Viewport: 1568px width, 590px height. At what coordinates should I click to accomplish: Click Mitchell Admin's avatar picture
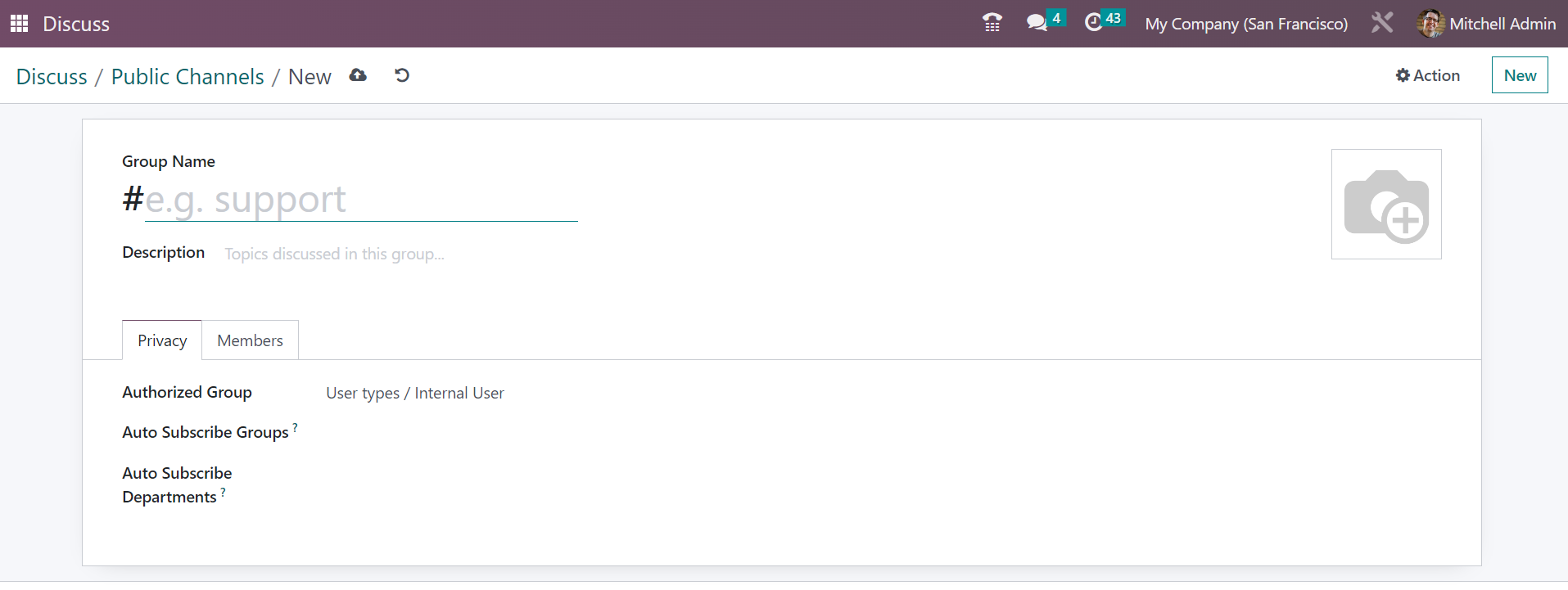pos(1430,24)
